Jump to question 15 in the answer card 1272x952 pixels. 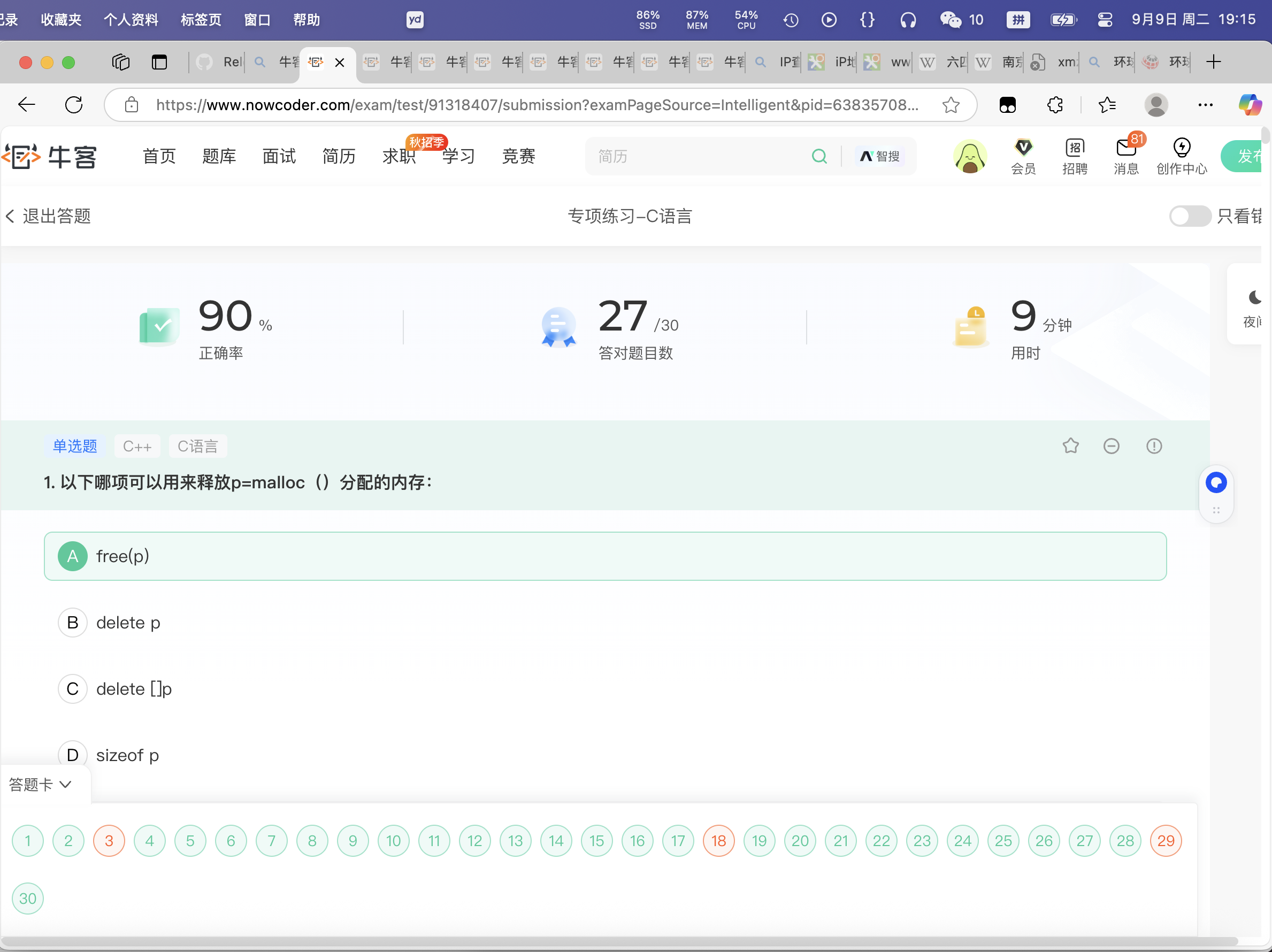[596, 840]
